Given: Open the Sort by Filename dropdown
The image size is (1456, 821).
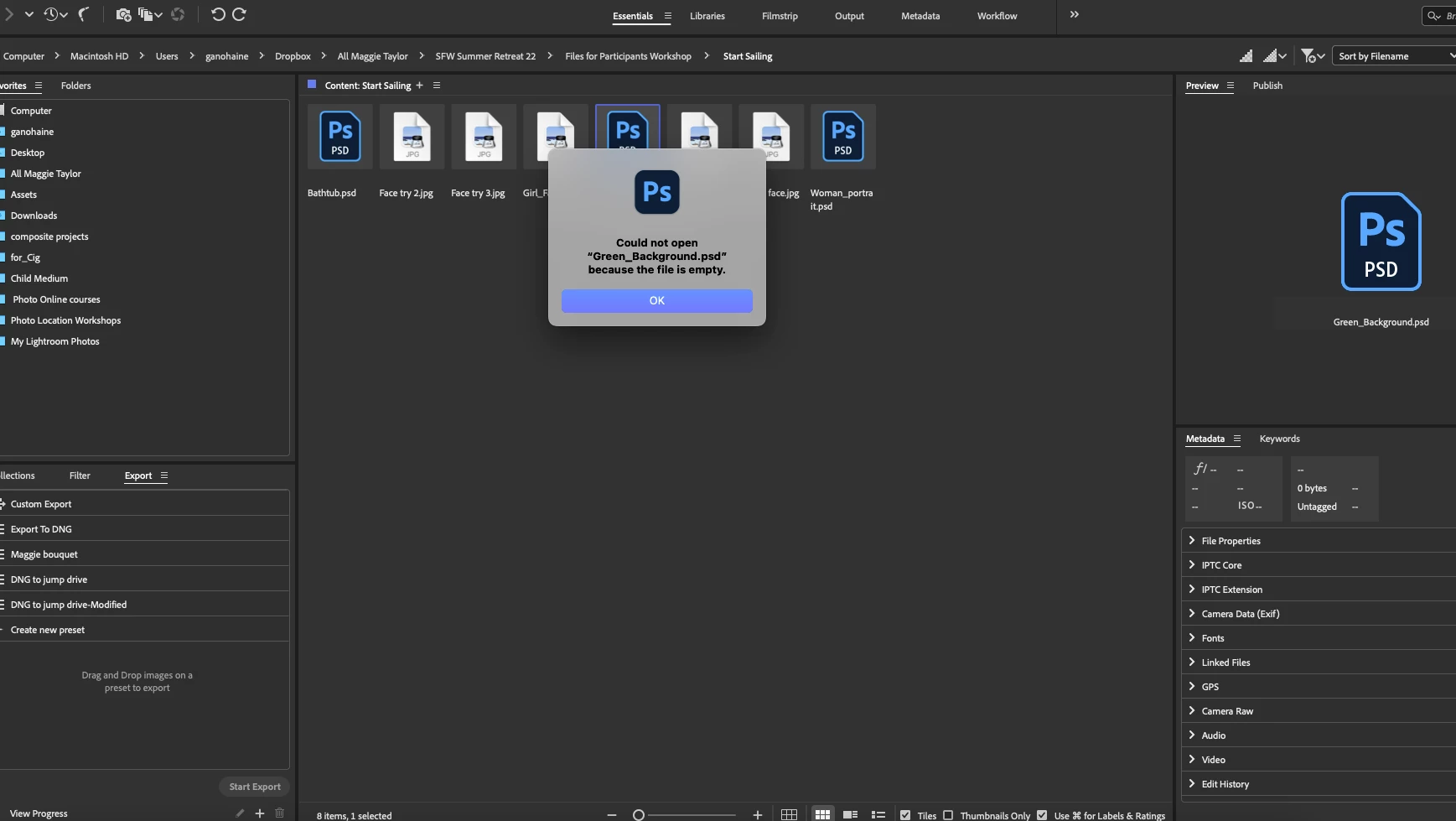Looking at the screenshot, I should tap(1395, 56).
